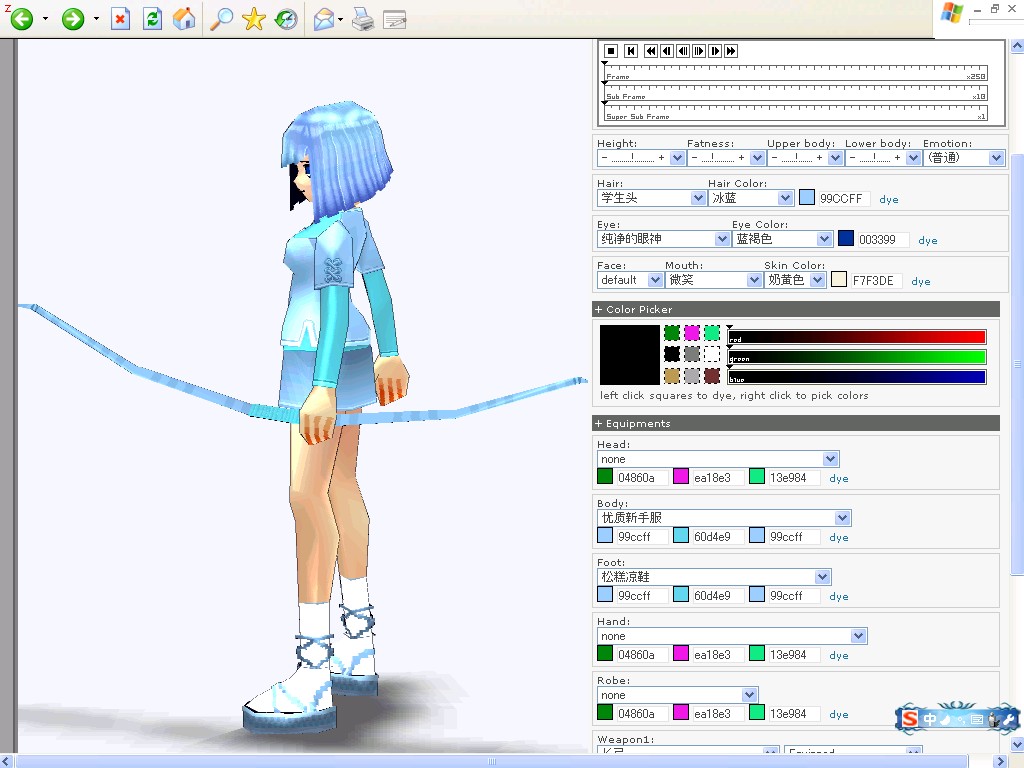Image resolution: width=1024 pixels, height=768 pixels.
Task: Click the Mail envelope icon
Action: tap(324, 20)
